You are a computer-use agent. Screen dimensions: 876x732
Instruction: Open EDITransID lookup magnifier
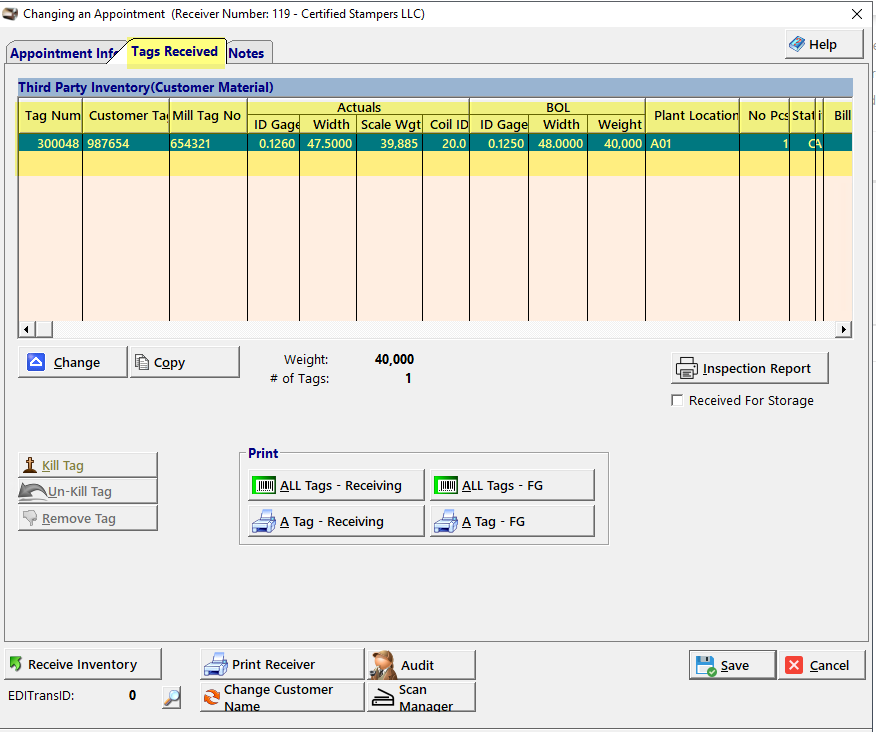point(172,697)
